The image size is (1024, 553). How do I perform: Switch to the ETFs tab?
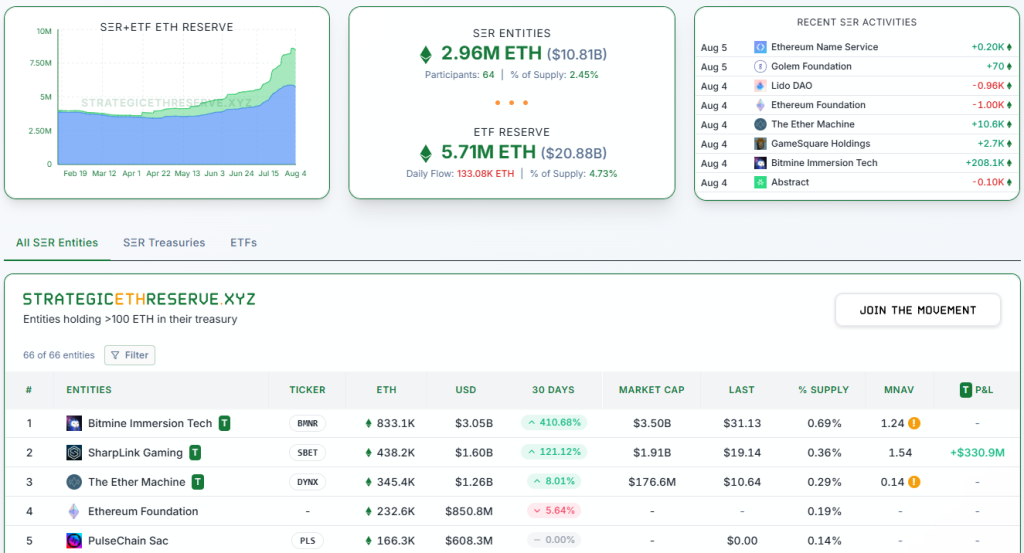point(243,243)
